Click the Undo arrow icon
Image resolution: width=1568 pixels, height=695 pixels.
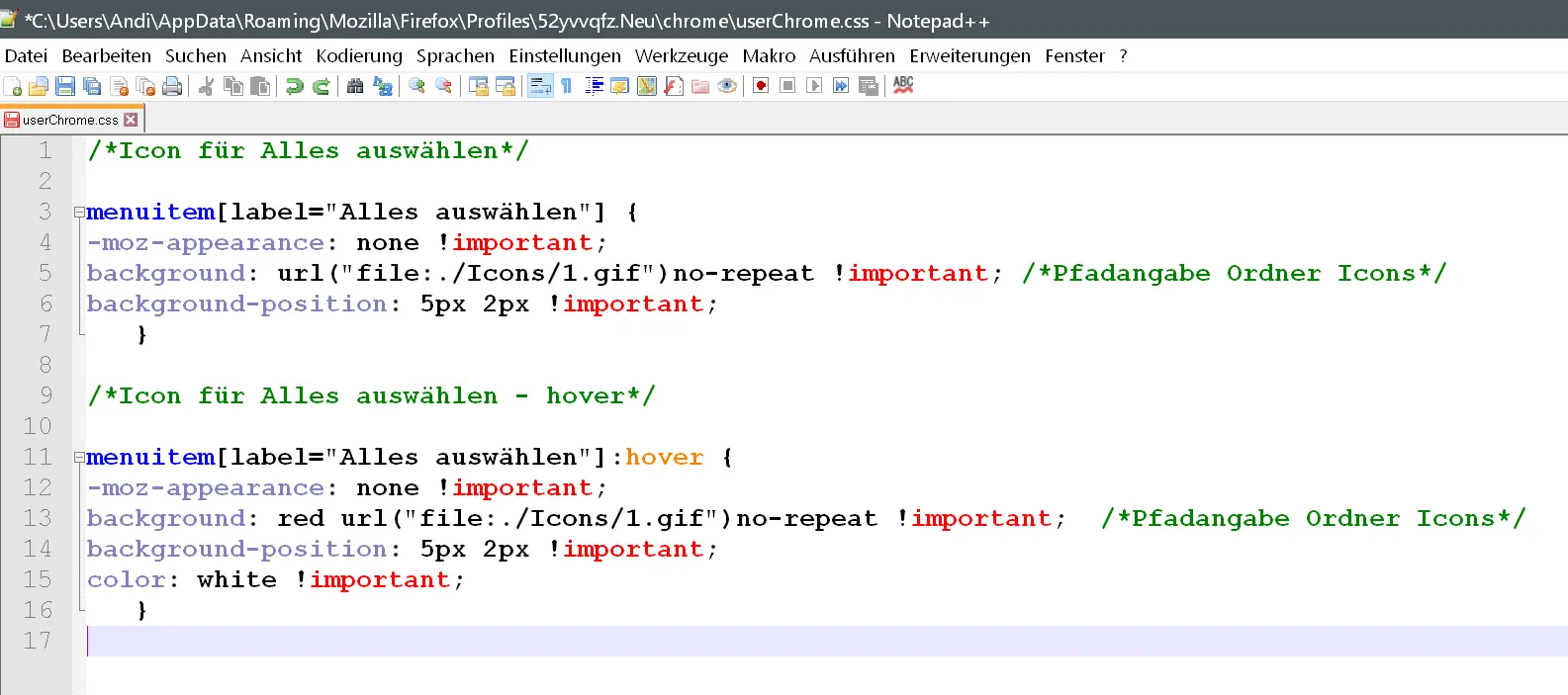pos(294,87)
